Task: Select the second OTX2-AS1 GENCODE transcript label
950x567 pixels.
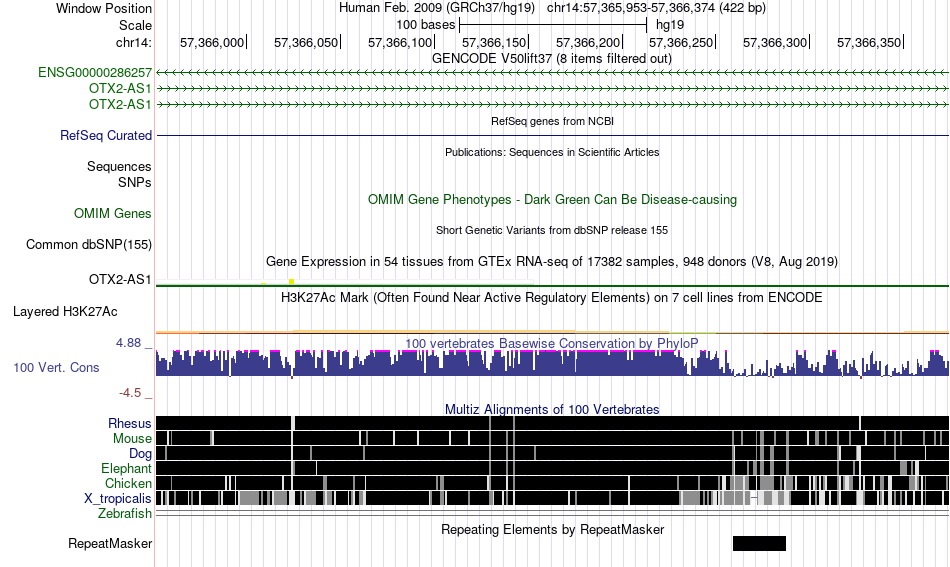Action: 120,104
